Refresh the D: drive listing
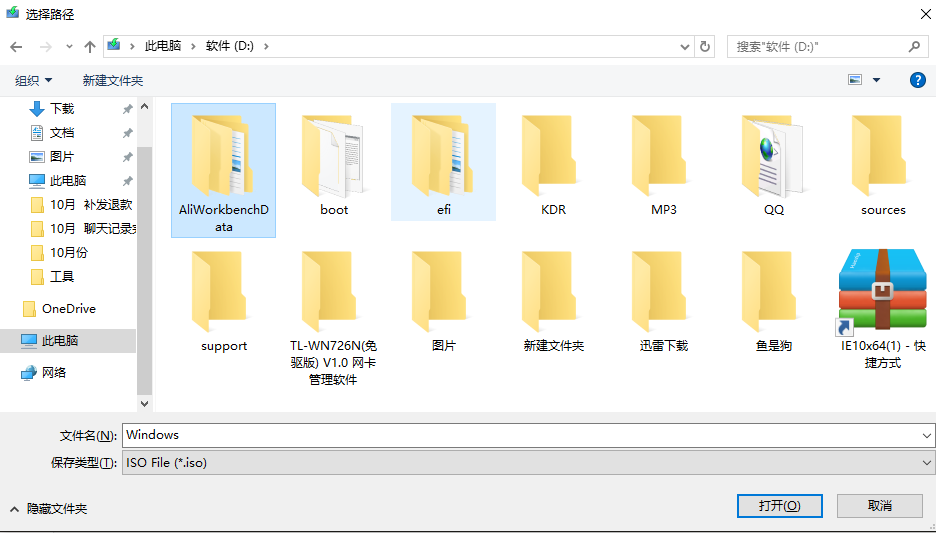Image resolution: width=936 pixels, height=533 pixels. [704, 47]
